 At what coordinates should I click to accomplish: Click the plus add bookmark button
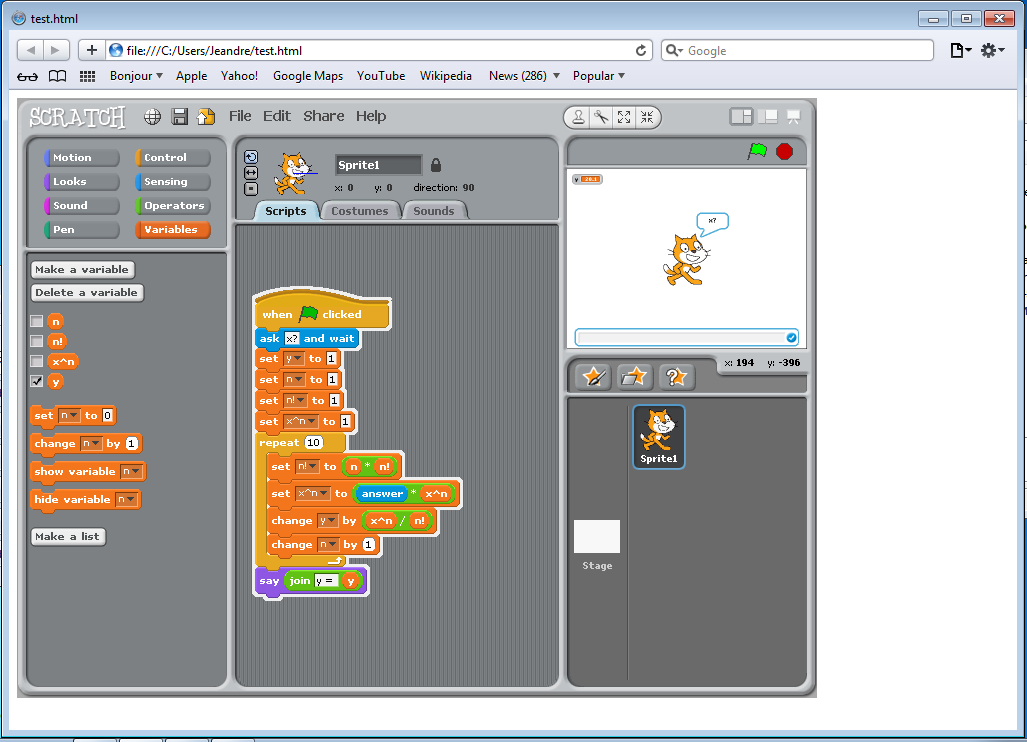click(92, 50)
